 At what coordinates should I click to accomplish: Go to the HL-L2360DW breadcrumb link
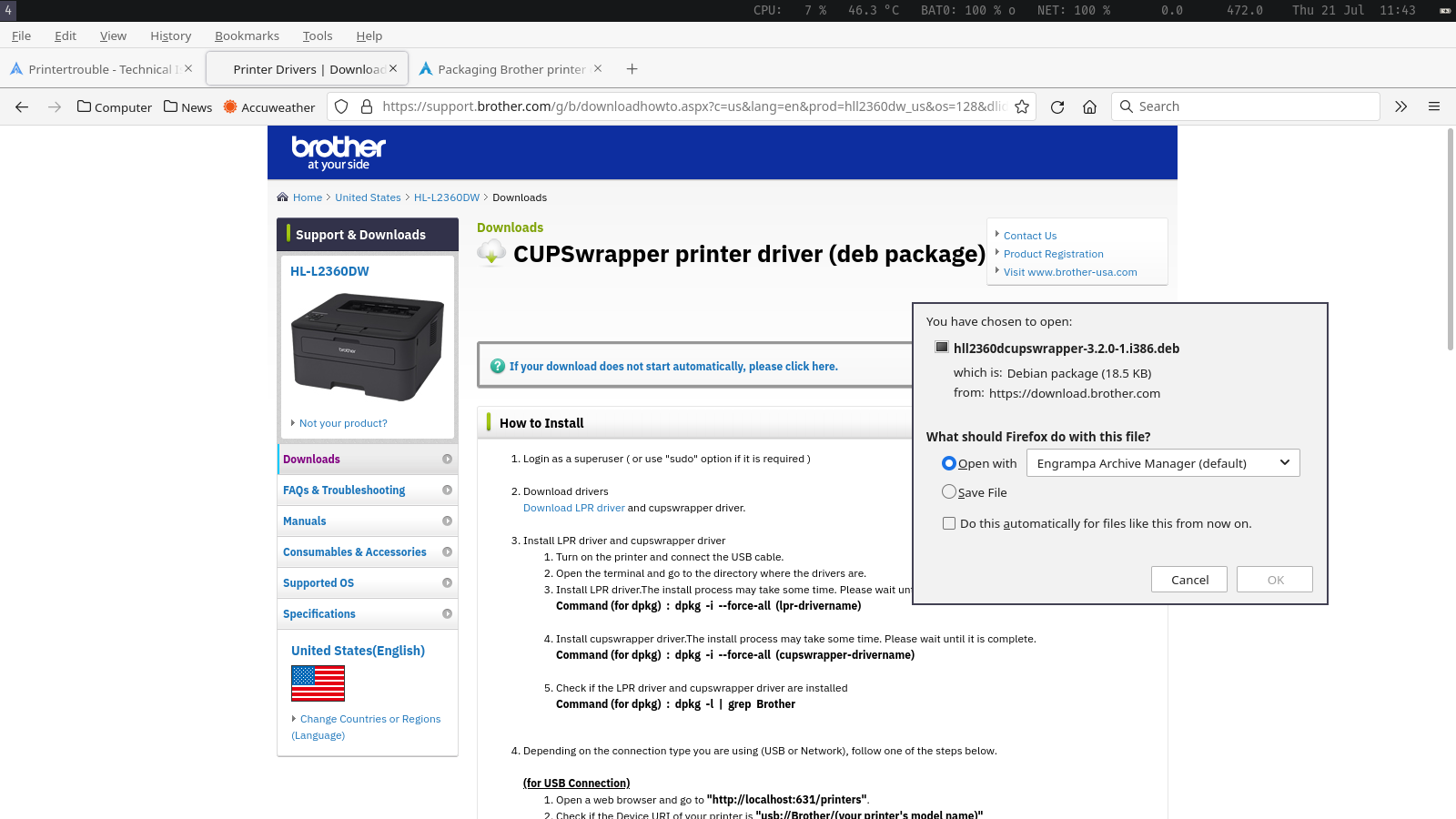click(x=447, y=197)
